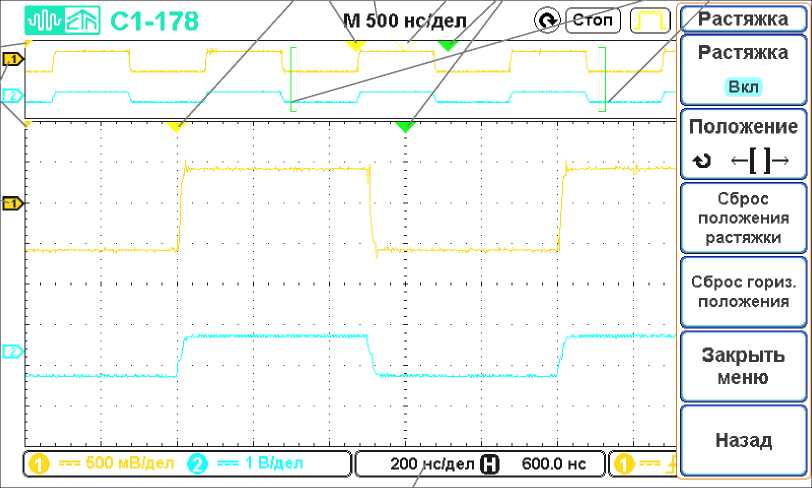Click the horizontal position H icon
This screenshot has height=488, width=812.
pyautogui.click(x=491, y=464)
